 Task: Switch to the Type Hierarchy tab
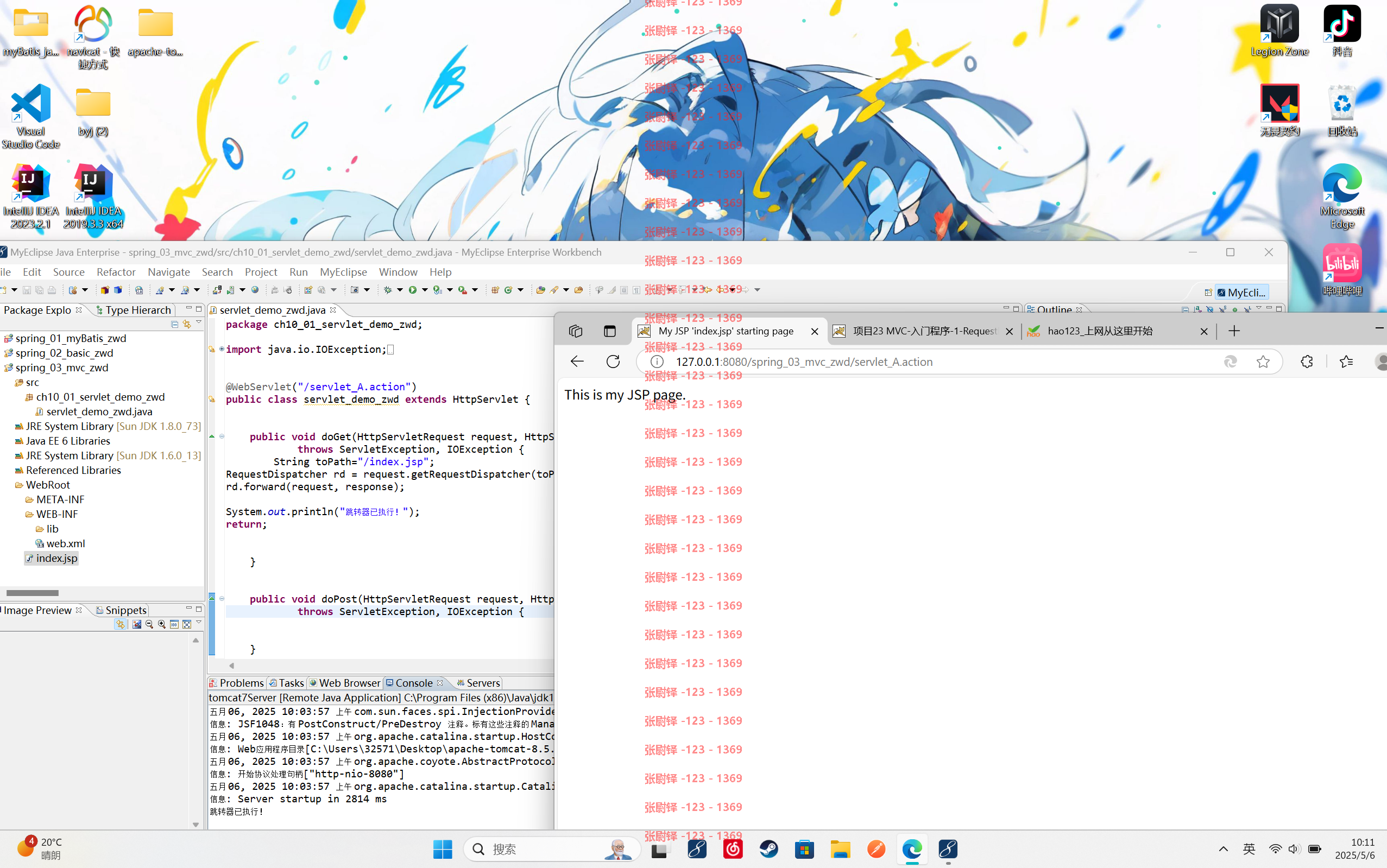pos(133,310)
